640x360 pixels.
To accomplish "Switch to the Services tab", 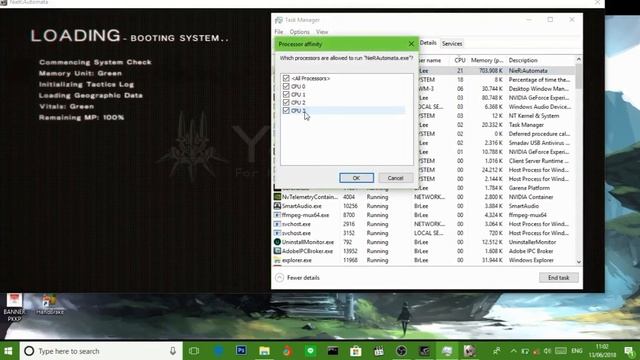I will (x=452, y=43).
